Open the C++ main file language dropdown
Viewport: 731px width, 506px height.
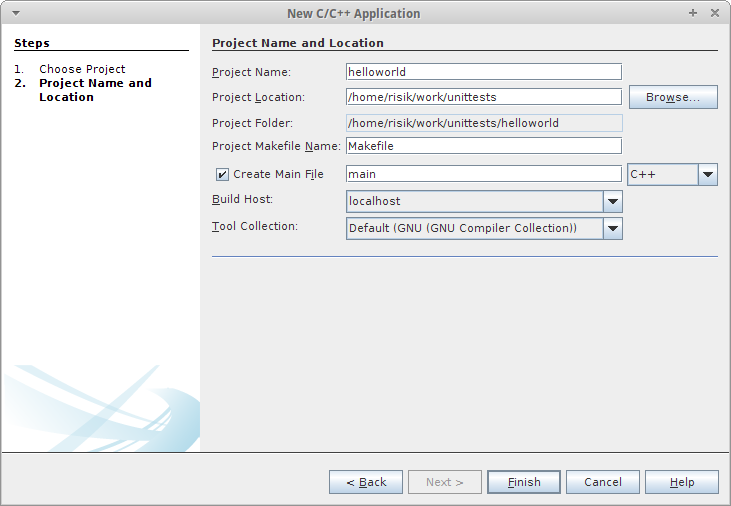708,174
